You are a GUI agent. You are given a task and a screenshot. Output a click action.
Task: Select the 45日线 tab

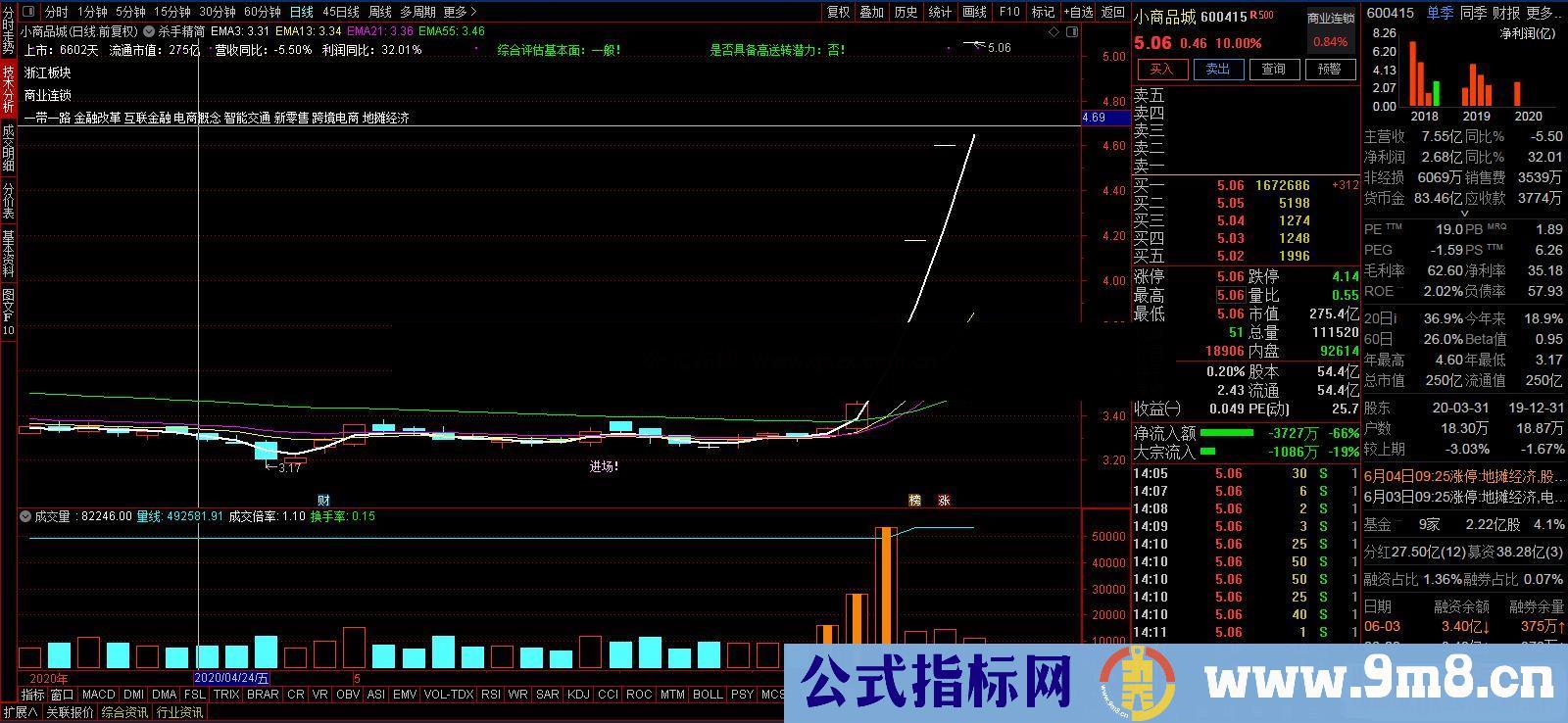(340, 12)
